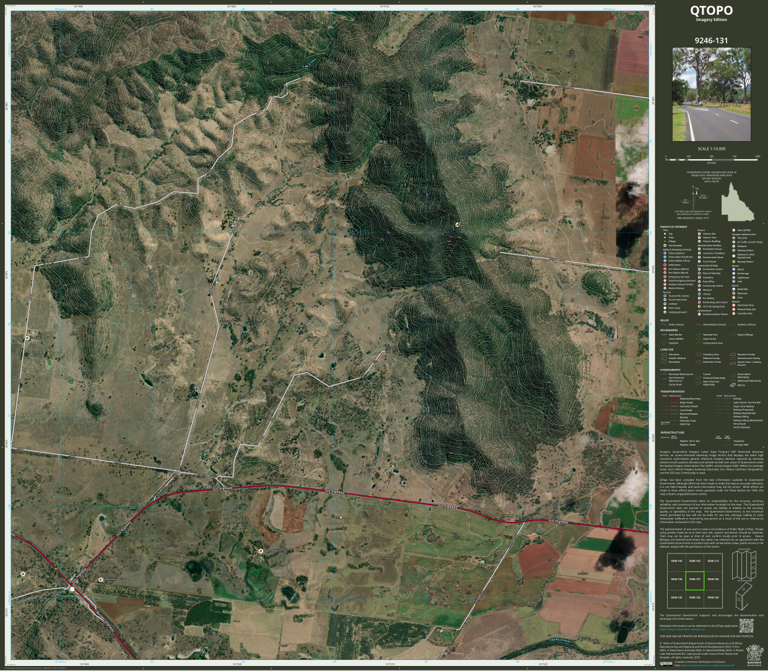The height and width of the screenshot is (671, 768).
Task: Click the Cemetery legend icon
Action: point(699,277)
